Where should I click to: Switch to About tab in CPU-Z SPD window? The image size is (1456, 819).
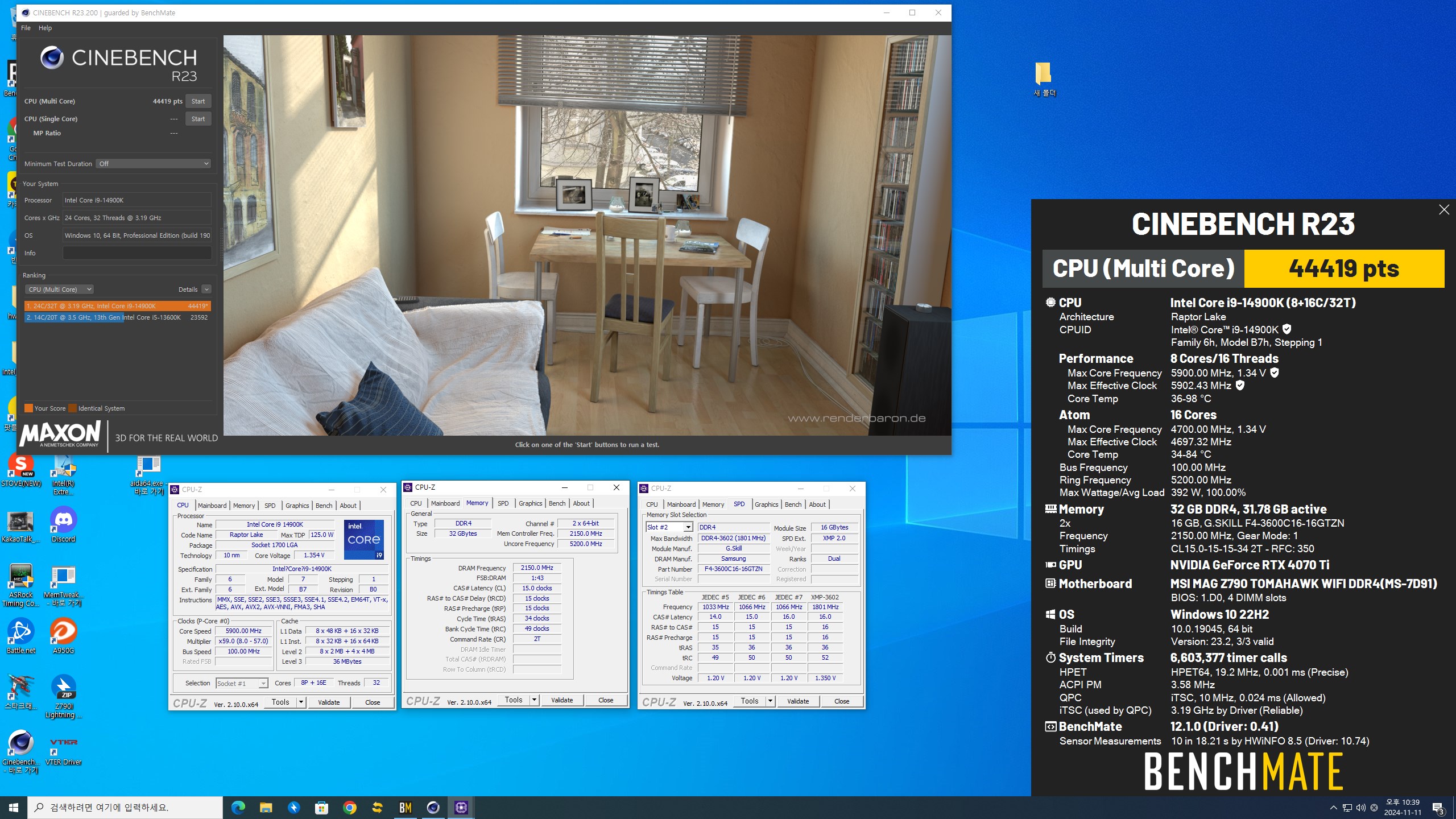[817, 504]
